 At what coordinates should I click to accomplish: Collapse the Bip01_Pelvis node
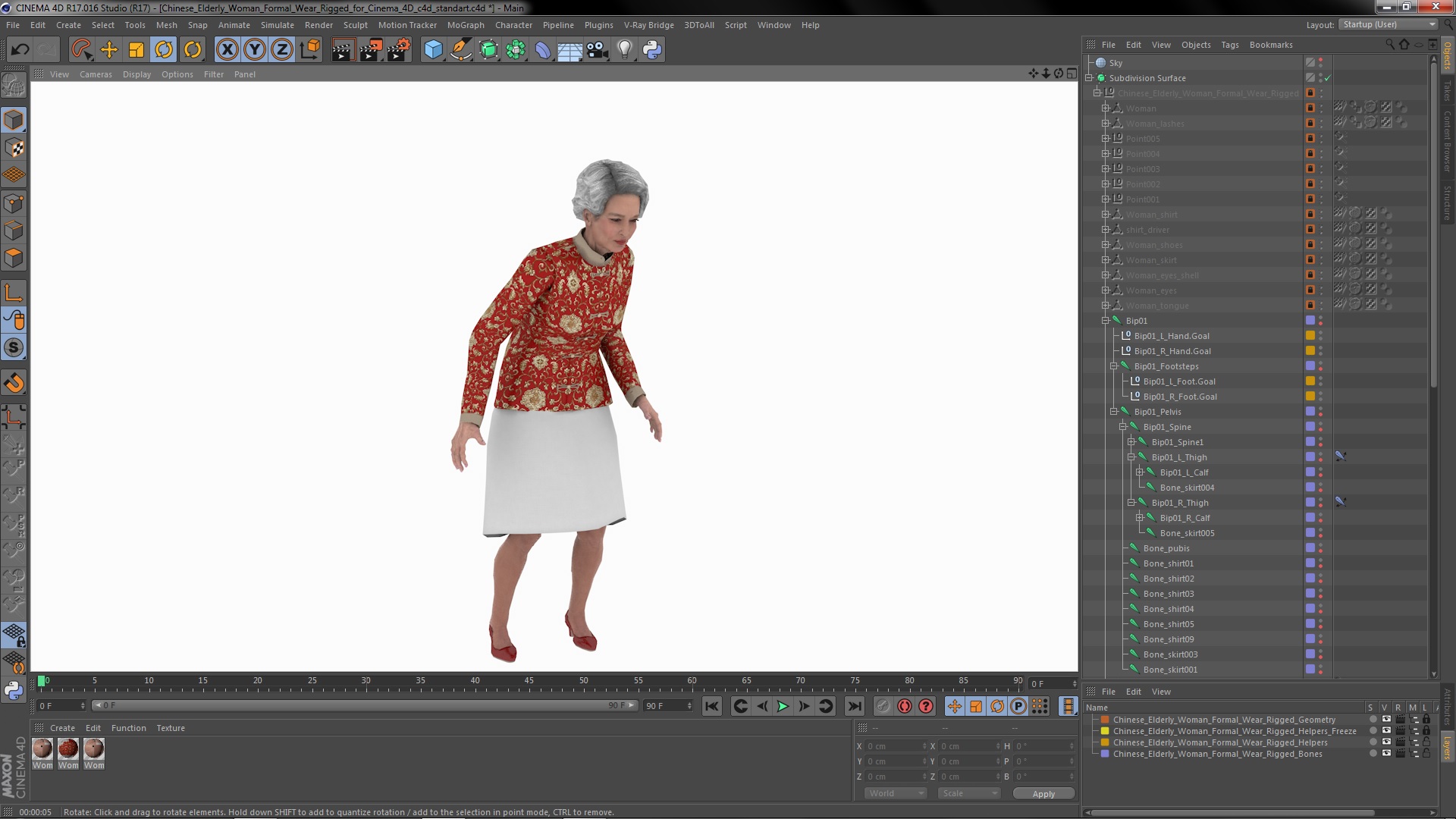click(x=1114, y=412)
